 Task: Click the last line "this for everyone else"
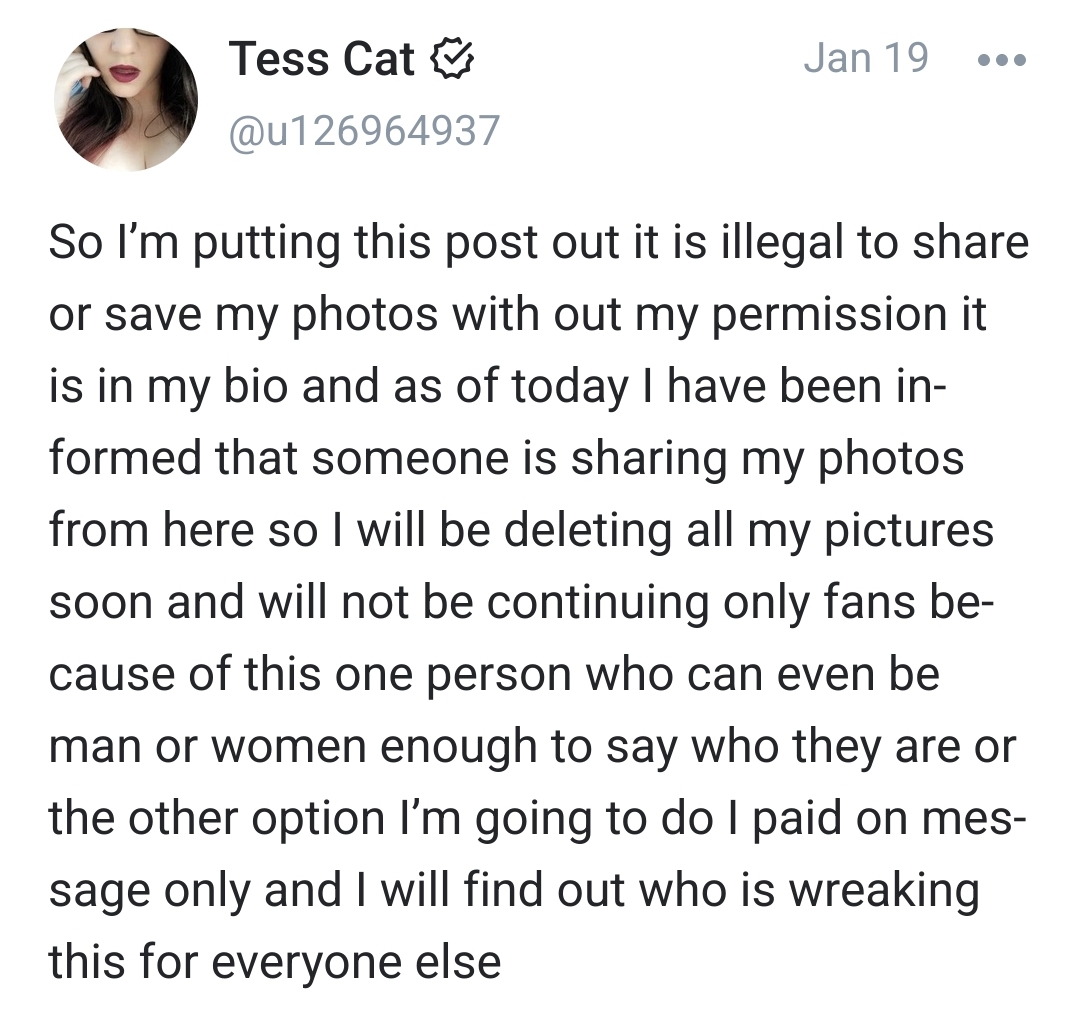[275, 962]
